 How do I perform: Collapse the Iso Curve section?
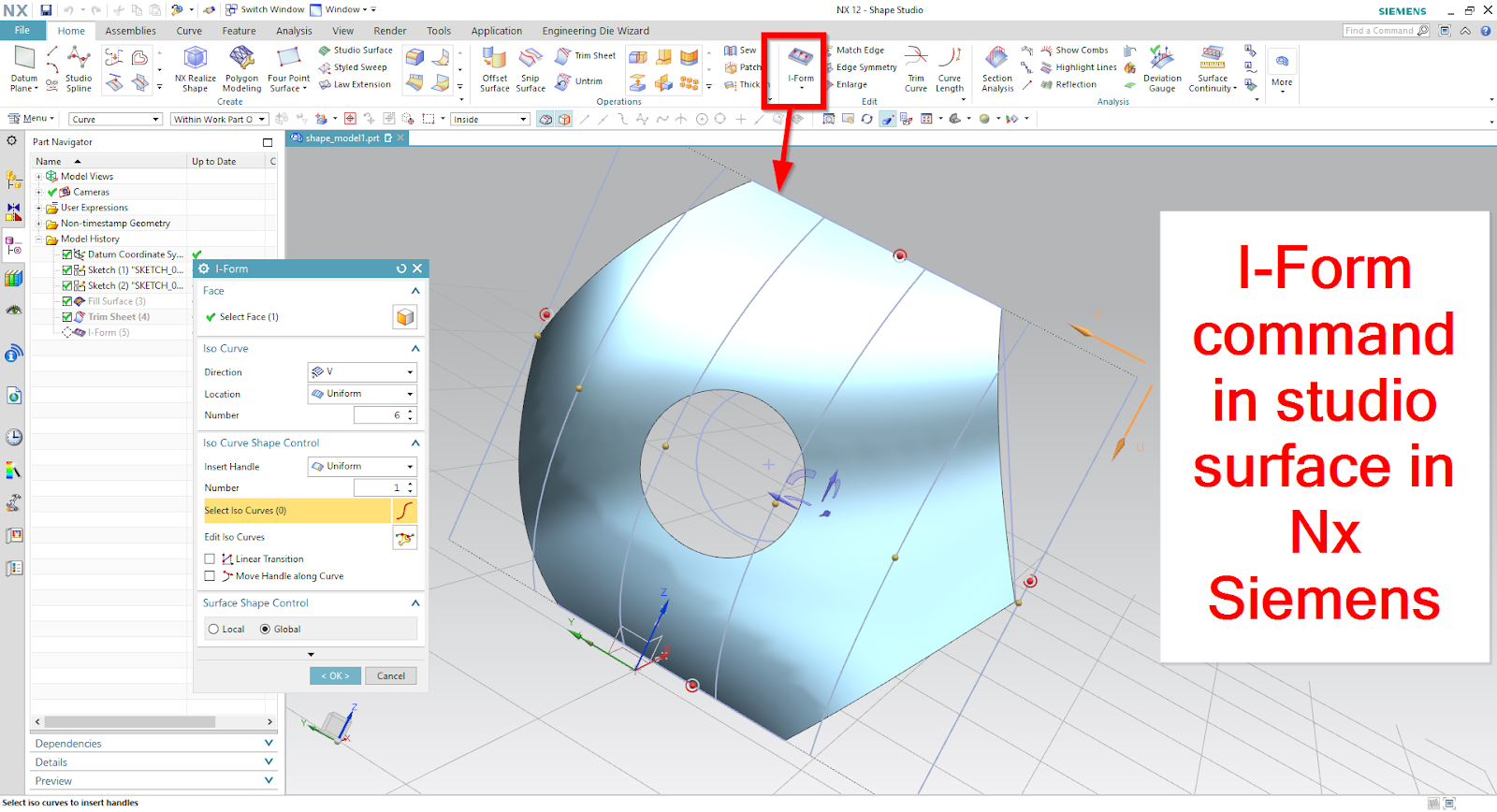click(x=415, y=348)
